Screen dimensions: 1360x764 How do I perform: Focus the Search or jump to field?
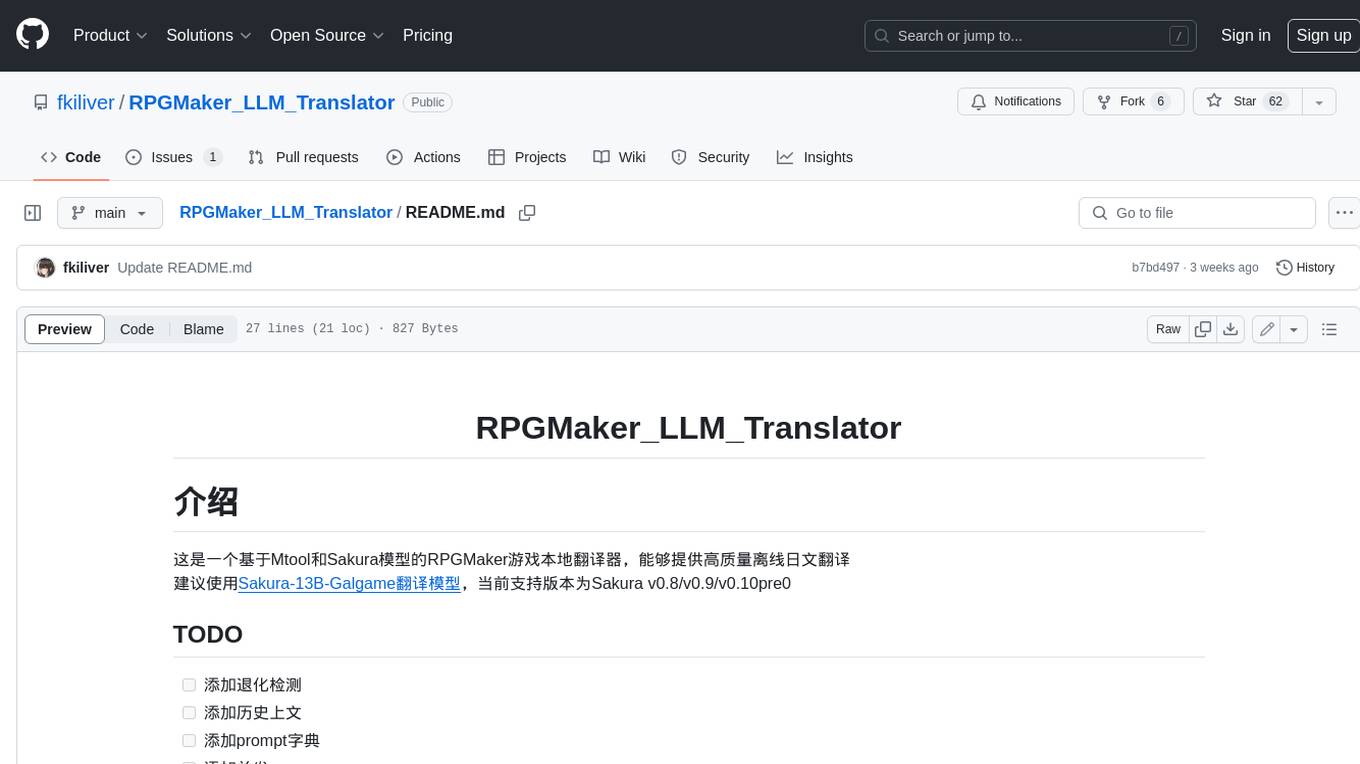tap(1031, 36)
